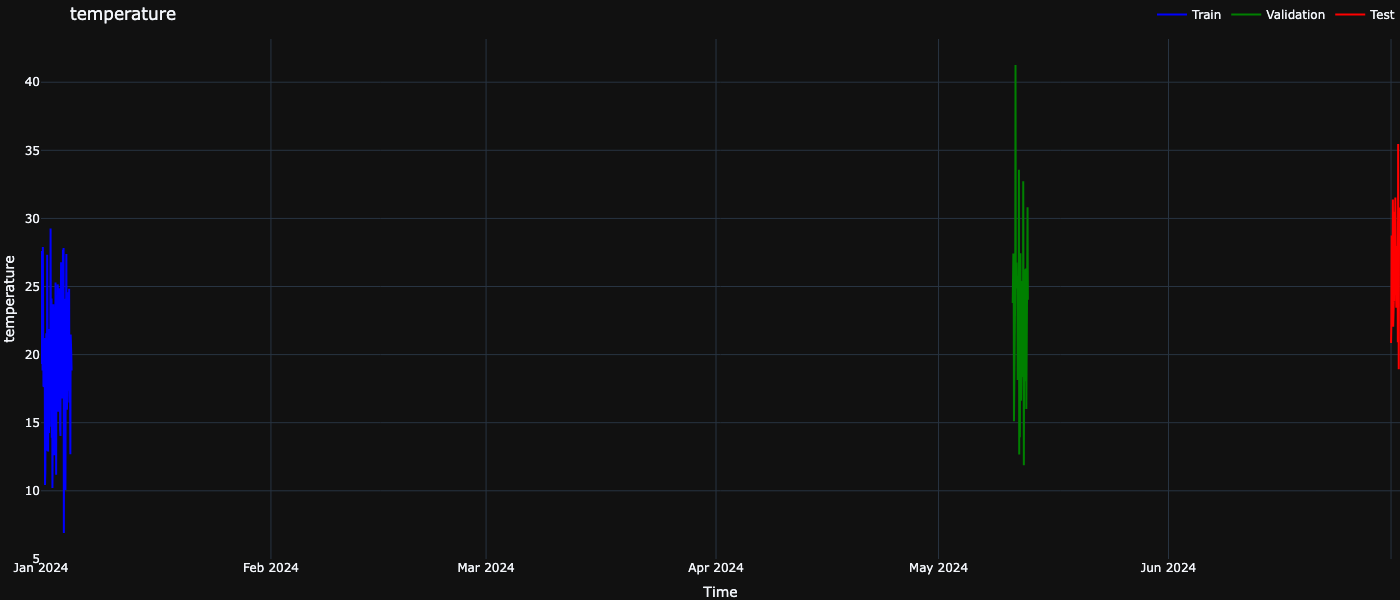Screen dimensions: 1400x600
Task: Click the '40' y-axis tick label
Action: coord(31,82)
